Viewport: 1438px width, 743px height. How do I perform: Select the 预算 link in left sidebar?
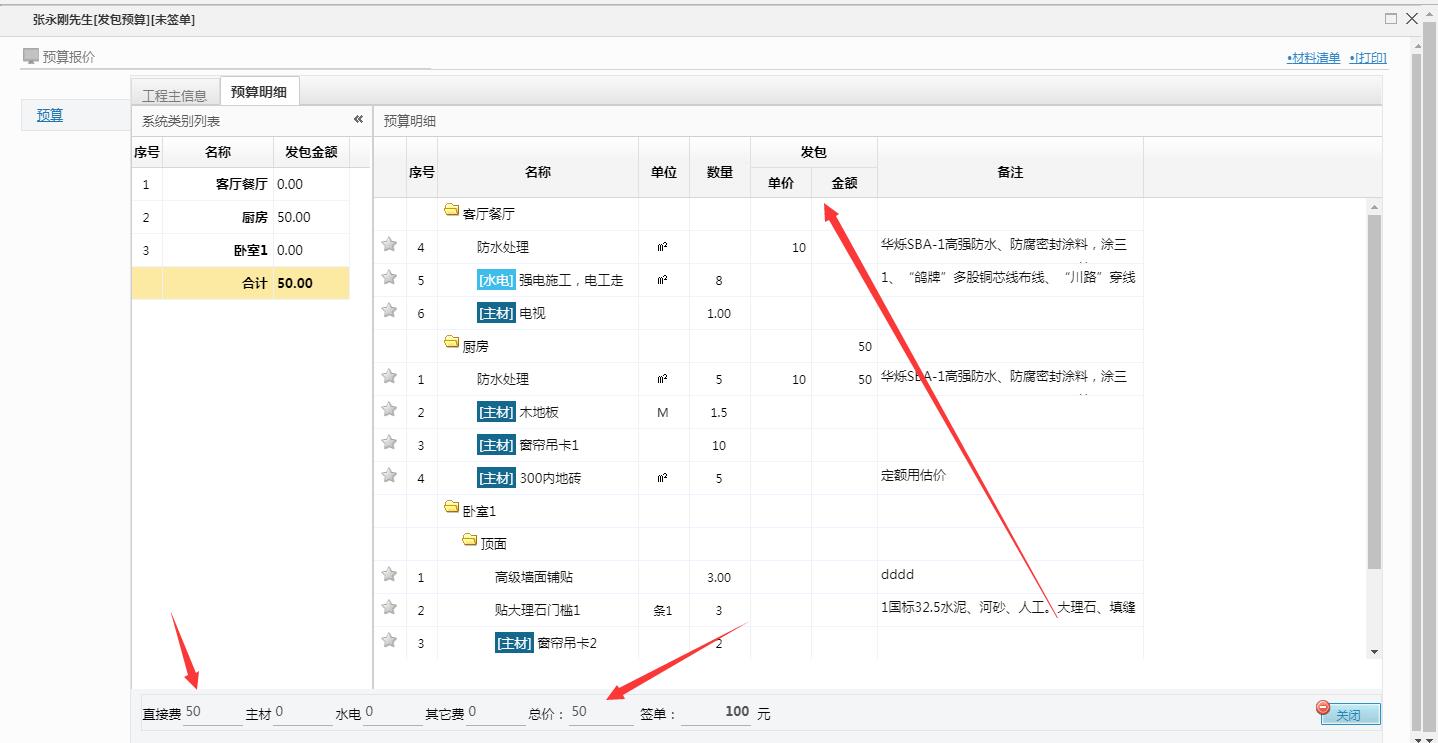[48, 115]
